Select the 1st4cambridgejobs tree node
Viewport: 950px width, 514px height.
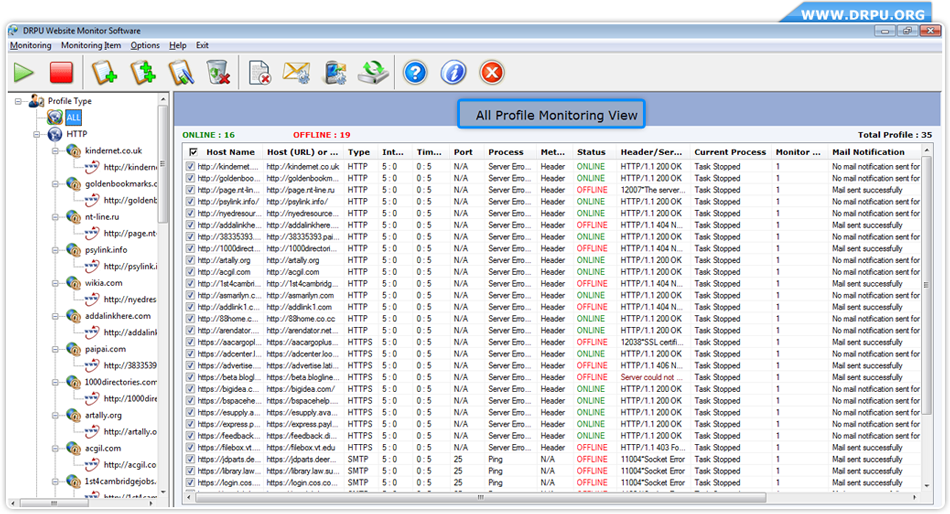pos(121,481)
